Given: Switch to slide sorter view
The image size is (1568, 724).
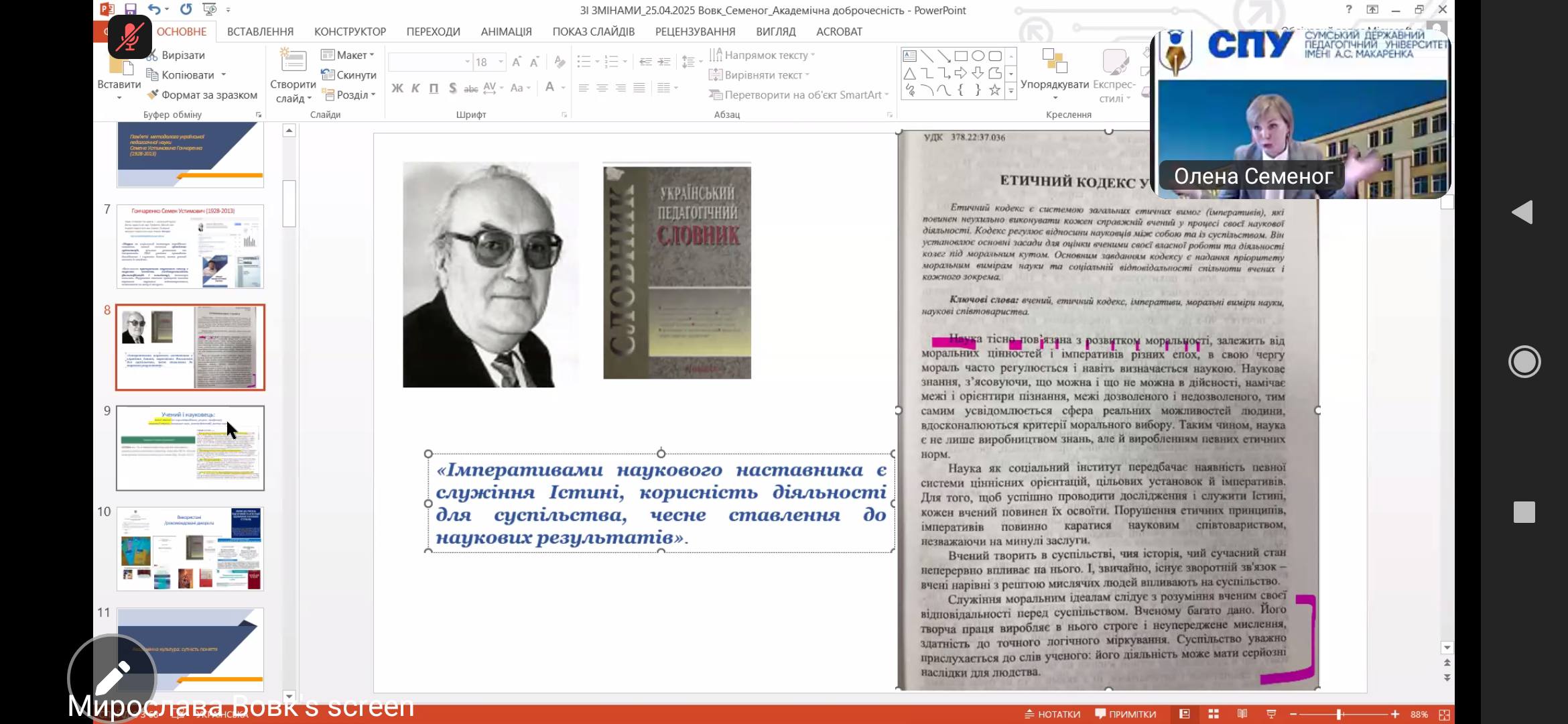Looking at the screenshot, I should click(1214, 714).
